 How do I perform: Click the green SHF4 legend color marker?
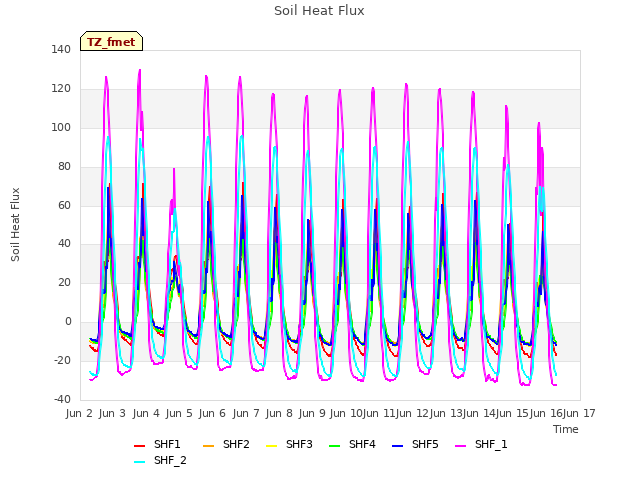pos(335,446)
